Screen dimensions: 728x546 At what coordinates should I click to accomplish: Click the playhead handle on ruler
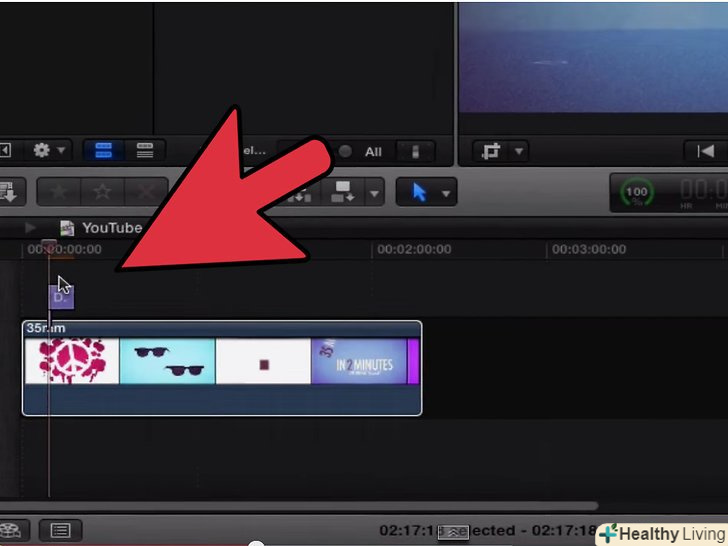click(x=49, y=245)
